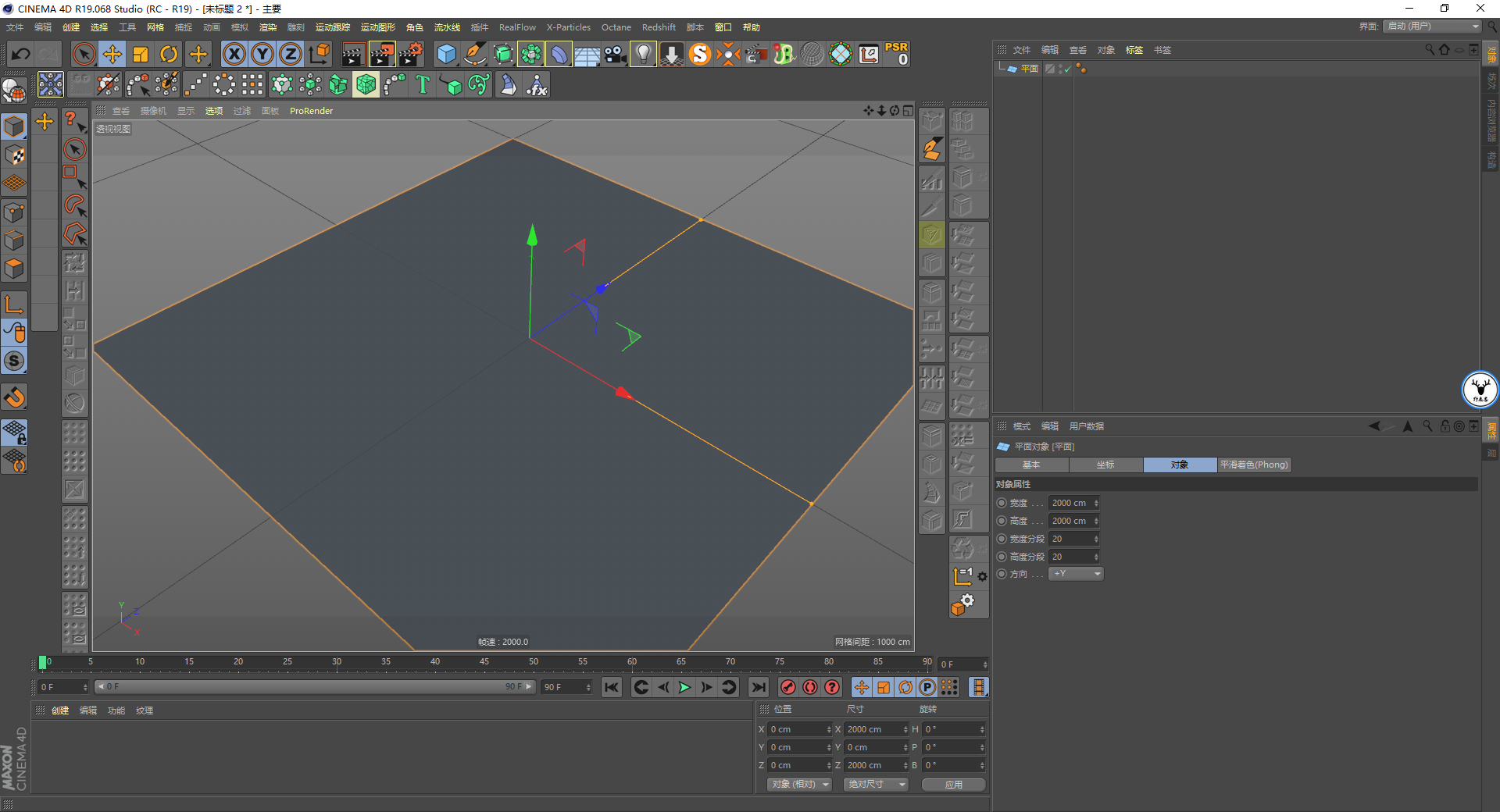
Task: Select the Move tool in top toolbar
Action: [x=112, y=54]
